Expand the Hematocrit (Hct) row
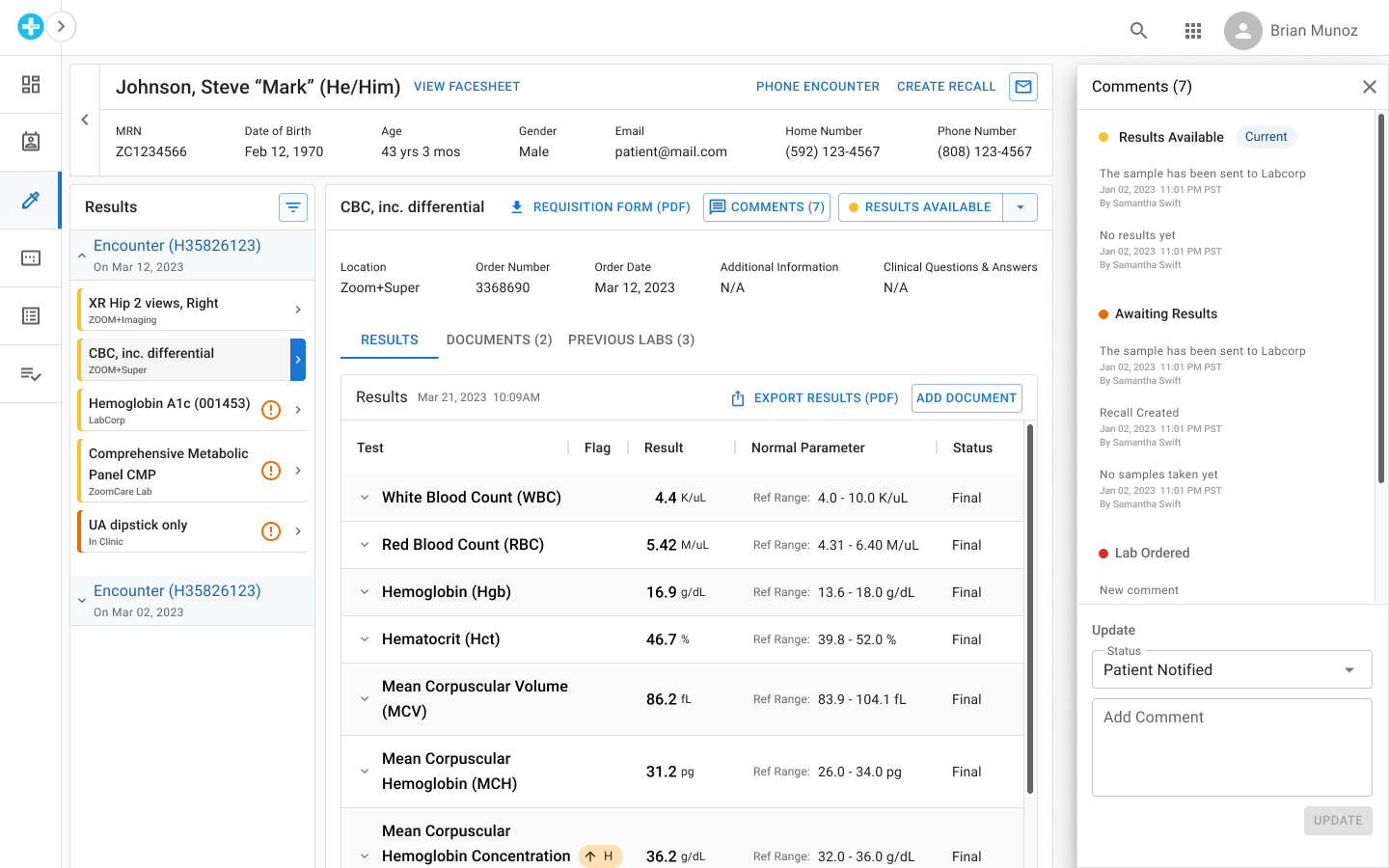The width and height of the screenshot is (1389, 868). [365, 639]
